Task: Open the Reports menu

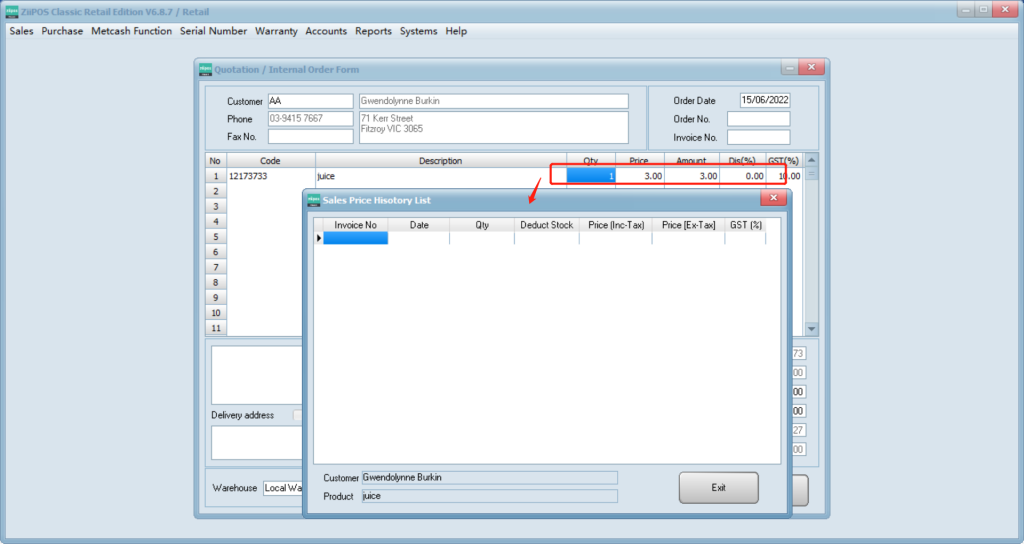Action: coord(373,31)
